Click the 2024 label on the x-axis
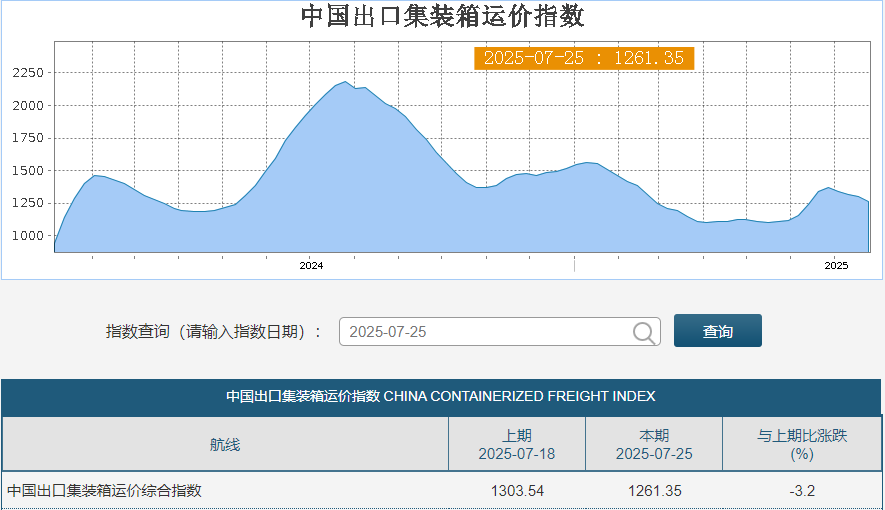Image resolution: width=885 pixels, height=510 pixels. tap(311, 265)
